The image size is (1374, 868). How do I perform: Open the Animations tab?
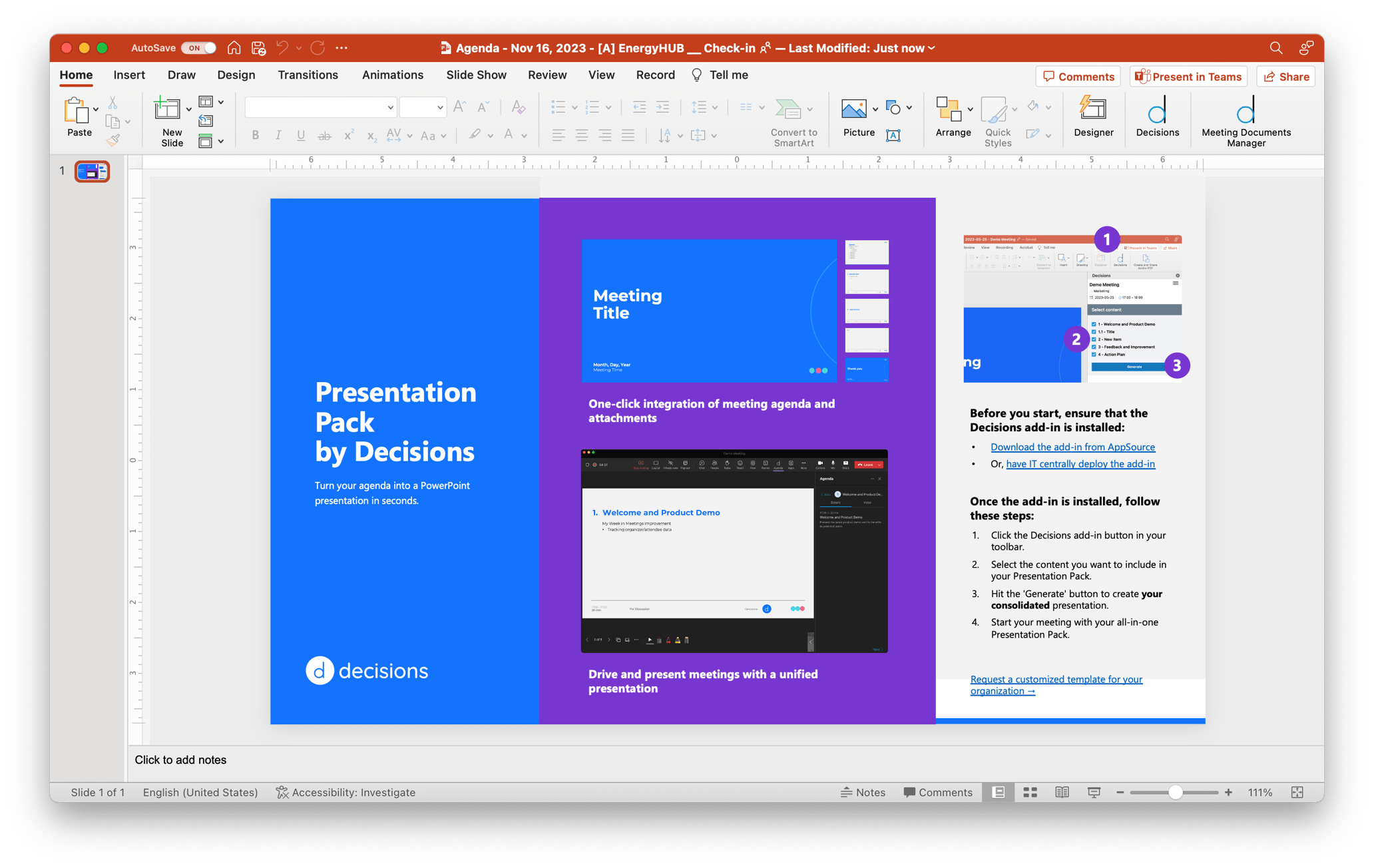pyautogui.click(x=391, y=74)
